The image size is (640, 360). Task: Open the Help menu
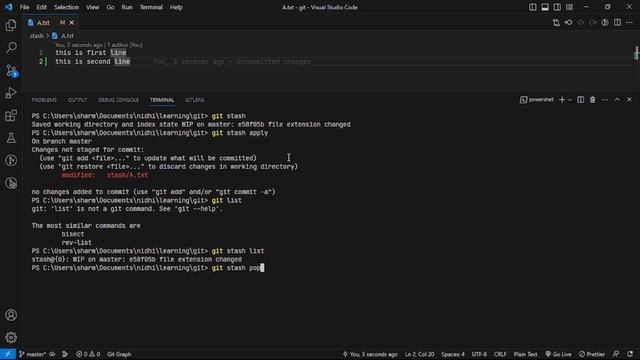(176, 7)
